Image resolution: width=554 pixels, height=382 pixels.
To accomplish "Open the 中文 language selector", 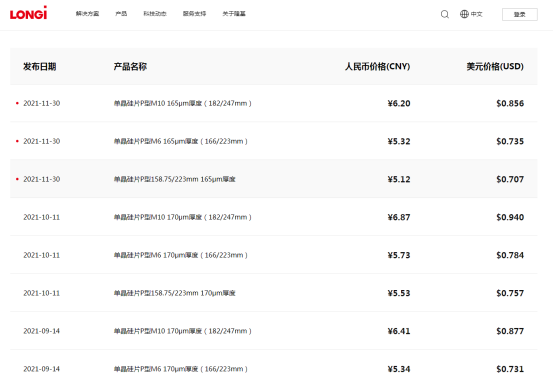I will (476, 14).
